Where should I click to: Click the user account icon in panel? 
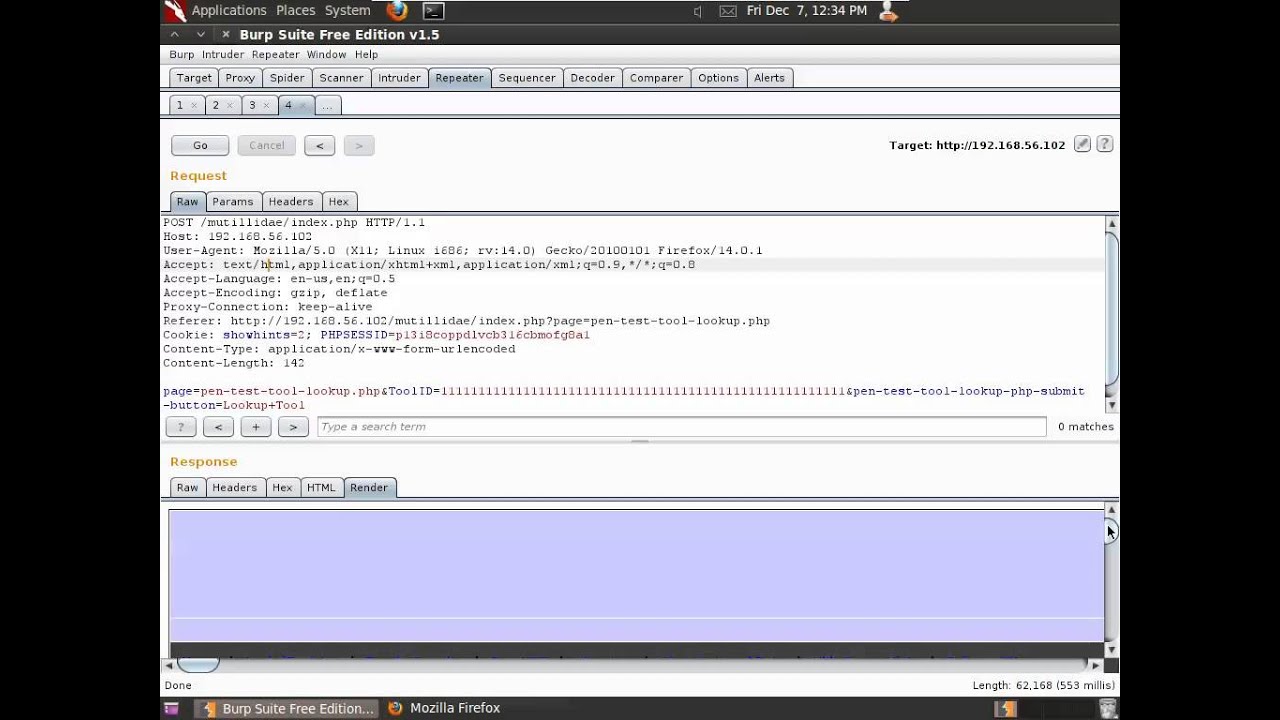tap(887, 11)
